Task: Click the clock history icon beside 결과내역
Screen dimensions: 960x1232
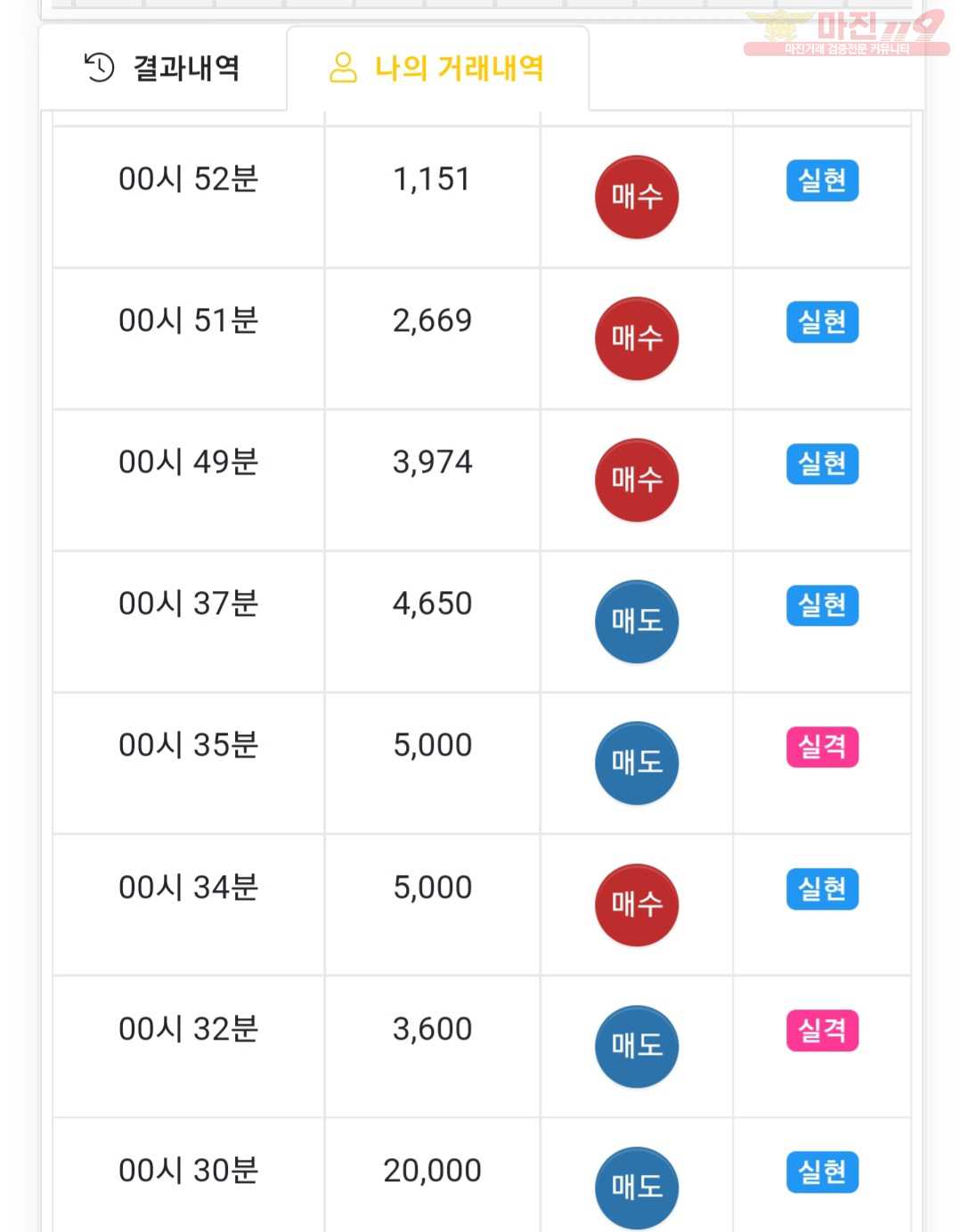Action: (99, 67)
